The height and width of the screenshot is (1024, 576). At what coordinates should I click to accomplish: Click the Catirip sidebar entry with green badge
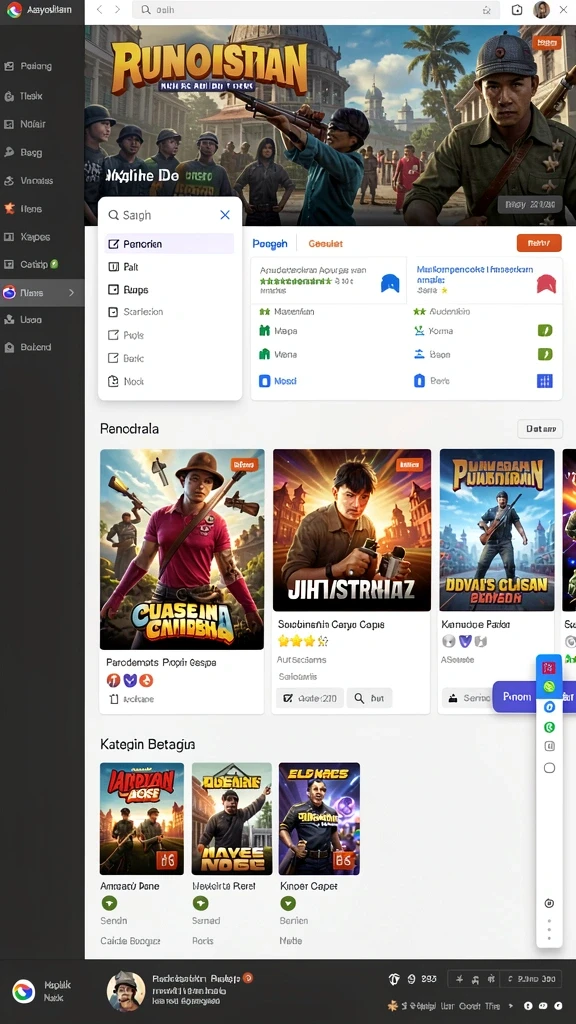(x=31, y=264)
